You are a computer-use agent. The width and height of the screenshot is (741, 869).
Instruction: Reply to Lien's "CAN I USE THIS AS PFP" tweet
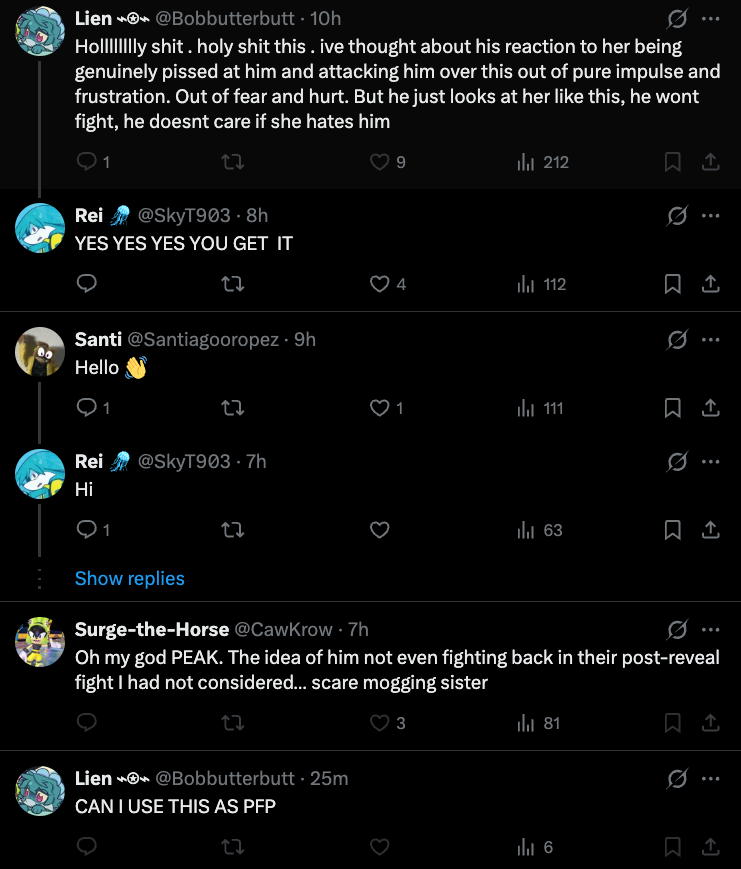[86, 846]
